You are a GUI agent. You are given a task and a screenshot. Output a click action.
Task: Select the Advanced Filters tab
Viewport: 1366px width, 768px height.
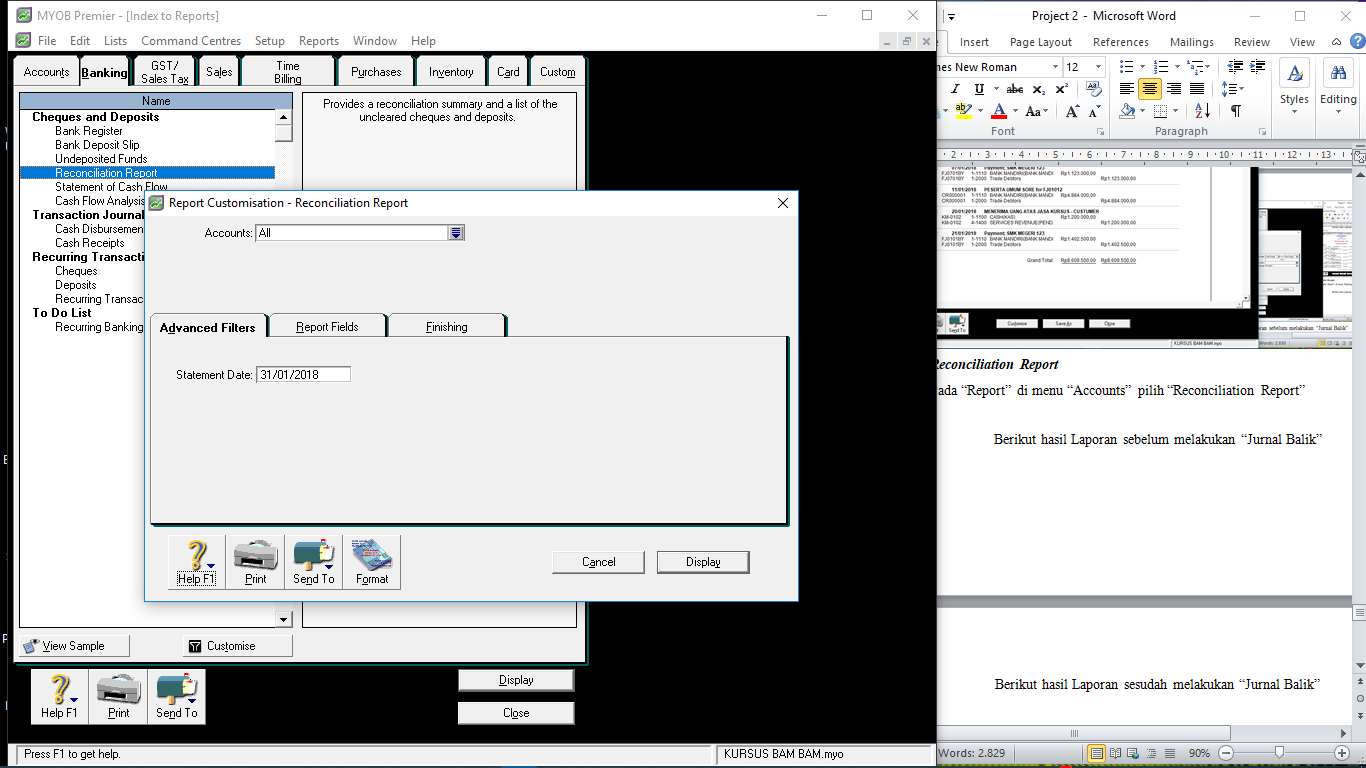pos(208,327)
